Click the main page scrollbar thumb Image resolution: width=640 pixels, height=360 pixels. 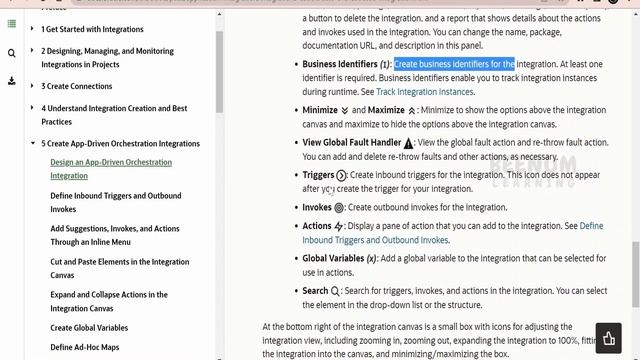pos(636,274)
